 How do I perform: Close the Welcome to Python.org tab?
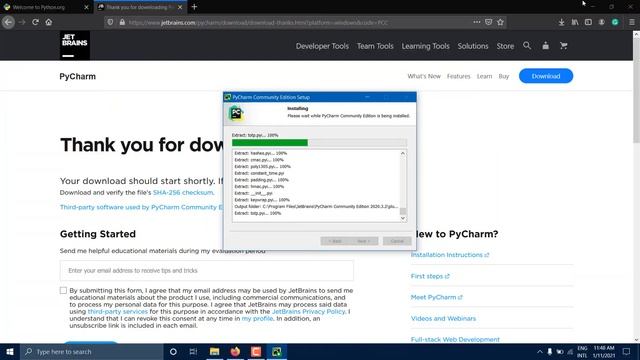[x=86, y=7]
